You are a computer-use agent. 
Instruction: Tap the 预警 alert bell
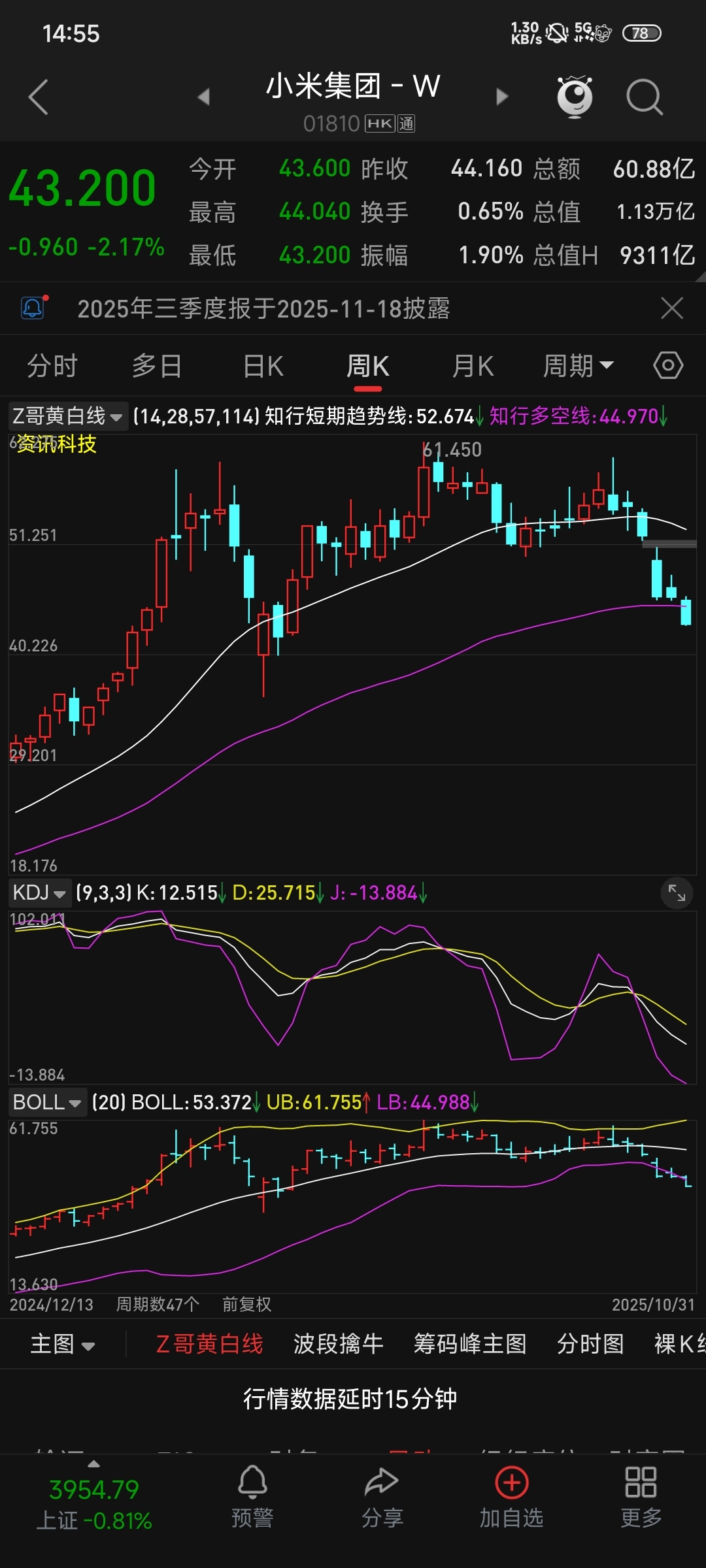point(252,1496)
